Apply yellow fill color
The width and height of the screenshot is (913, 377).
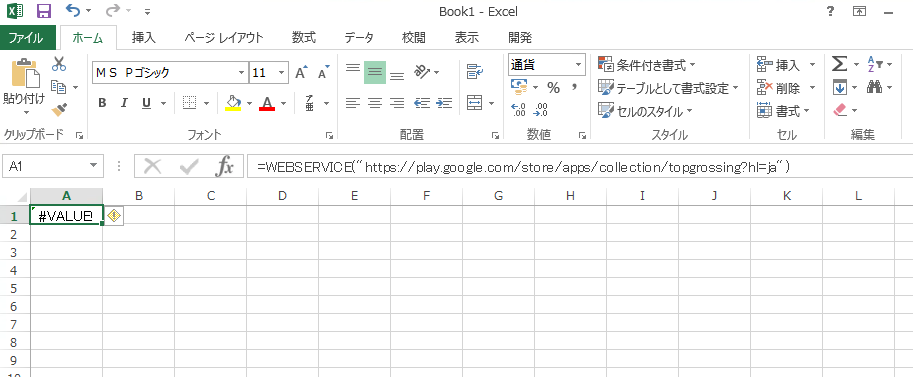point(233,103)
